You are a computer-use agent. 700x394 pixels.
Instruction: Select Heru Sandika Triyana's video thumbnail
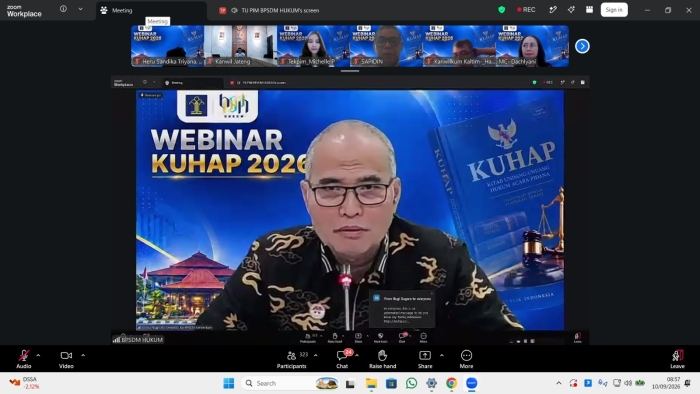[167, 46]
